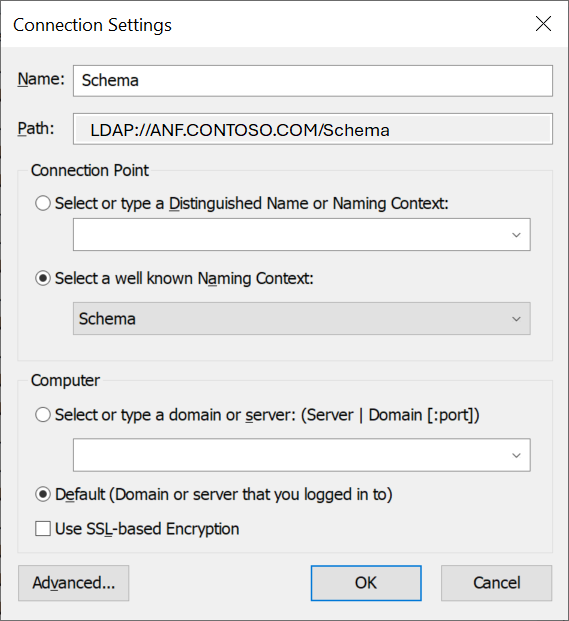The image size is (569, 621).
Task: Enable the Use SSL-based Encryption checkbox
Action: click(x=43, y=529)
